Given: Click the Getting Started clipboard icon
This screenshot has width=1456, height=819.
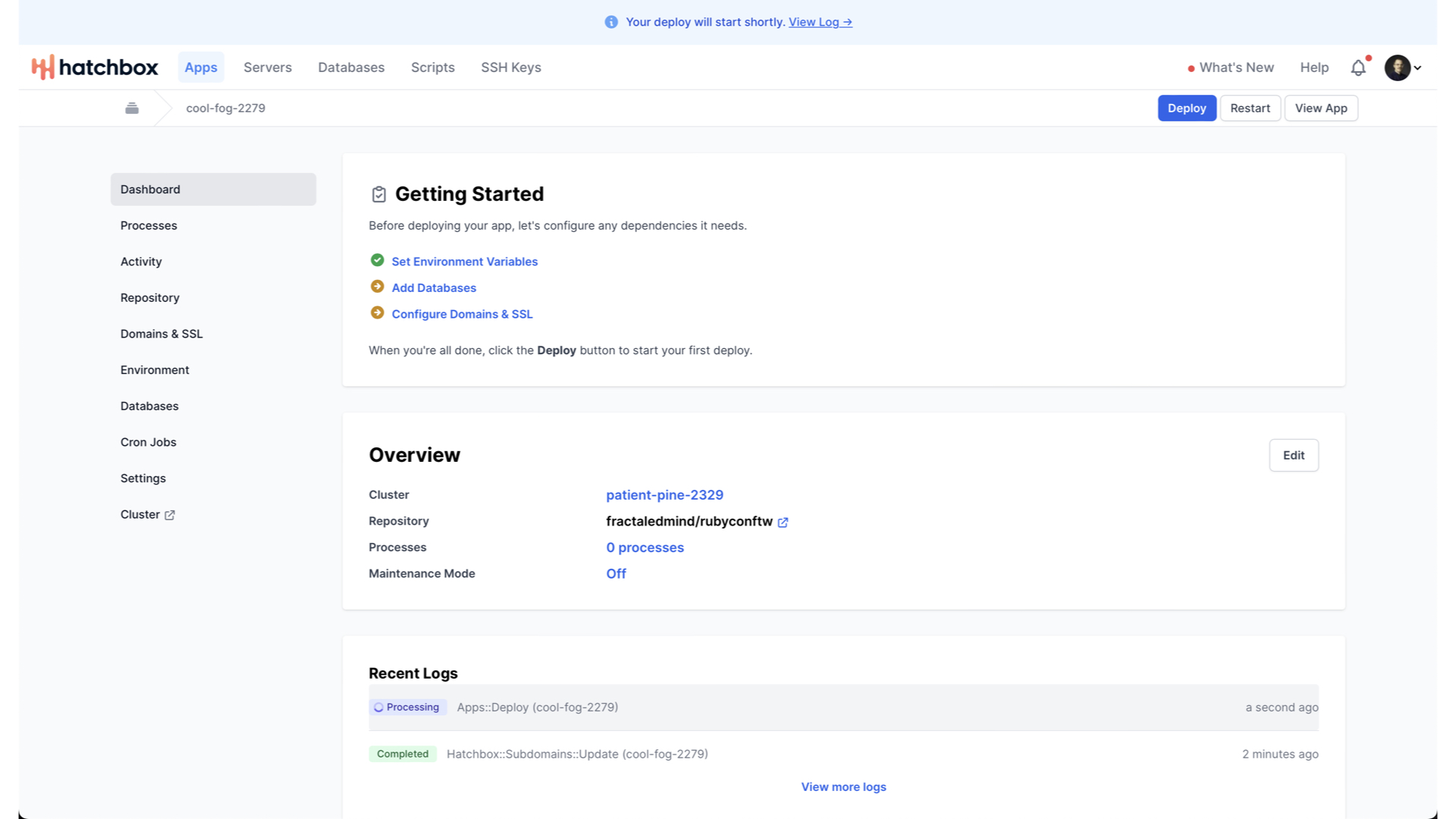Looking at the screenshot, I should point(378,195).
